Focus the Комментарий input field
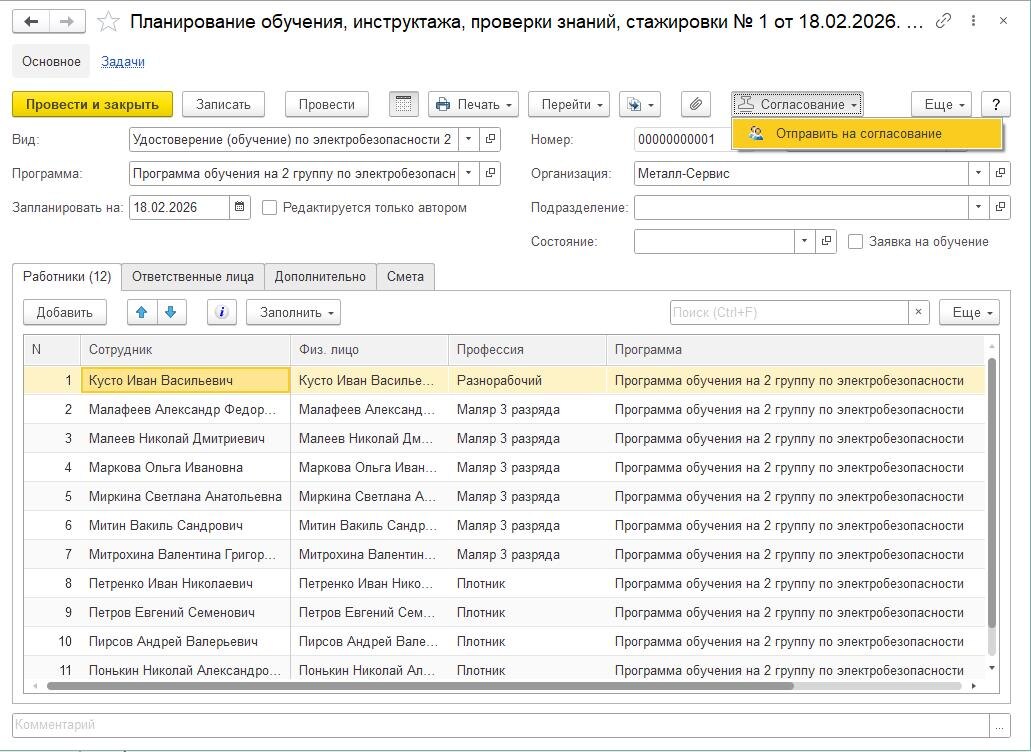1031x752 pixels. point(501,726)
